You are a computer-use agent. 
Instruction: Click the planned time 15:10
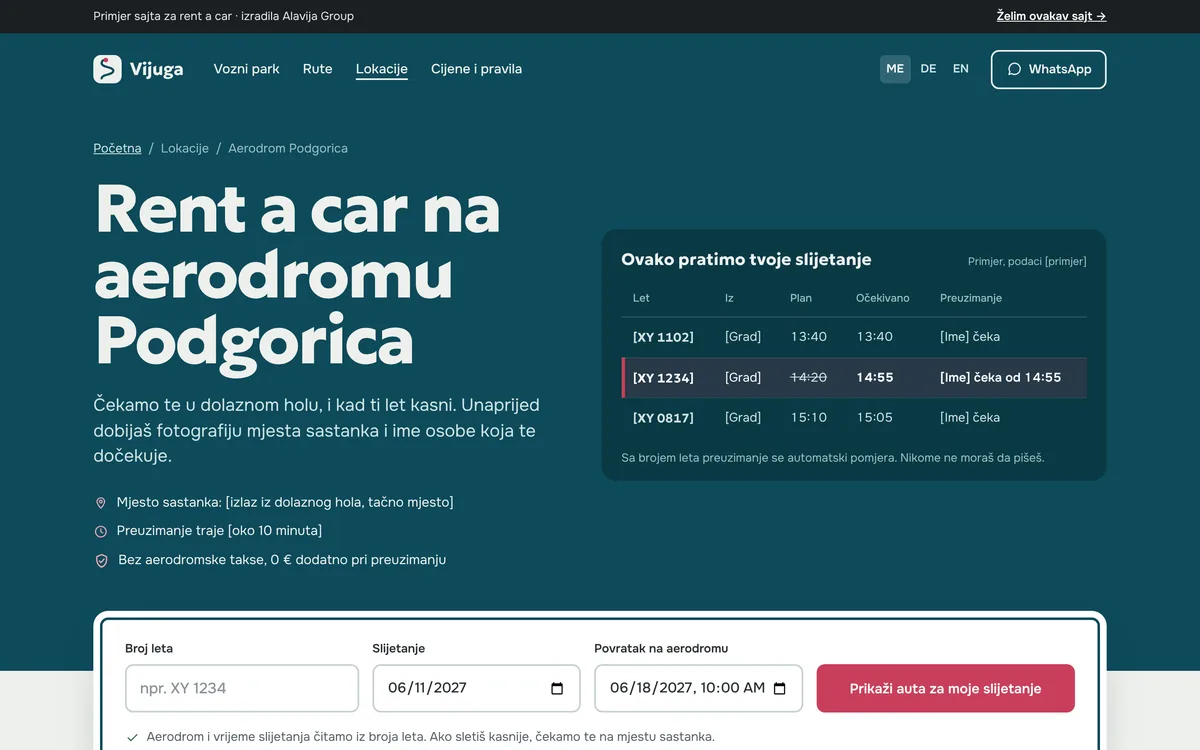[808, 418]
